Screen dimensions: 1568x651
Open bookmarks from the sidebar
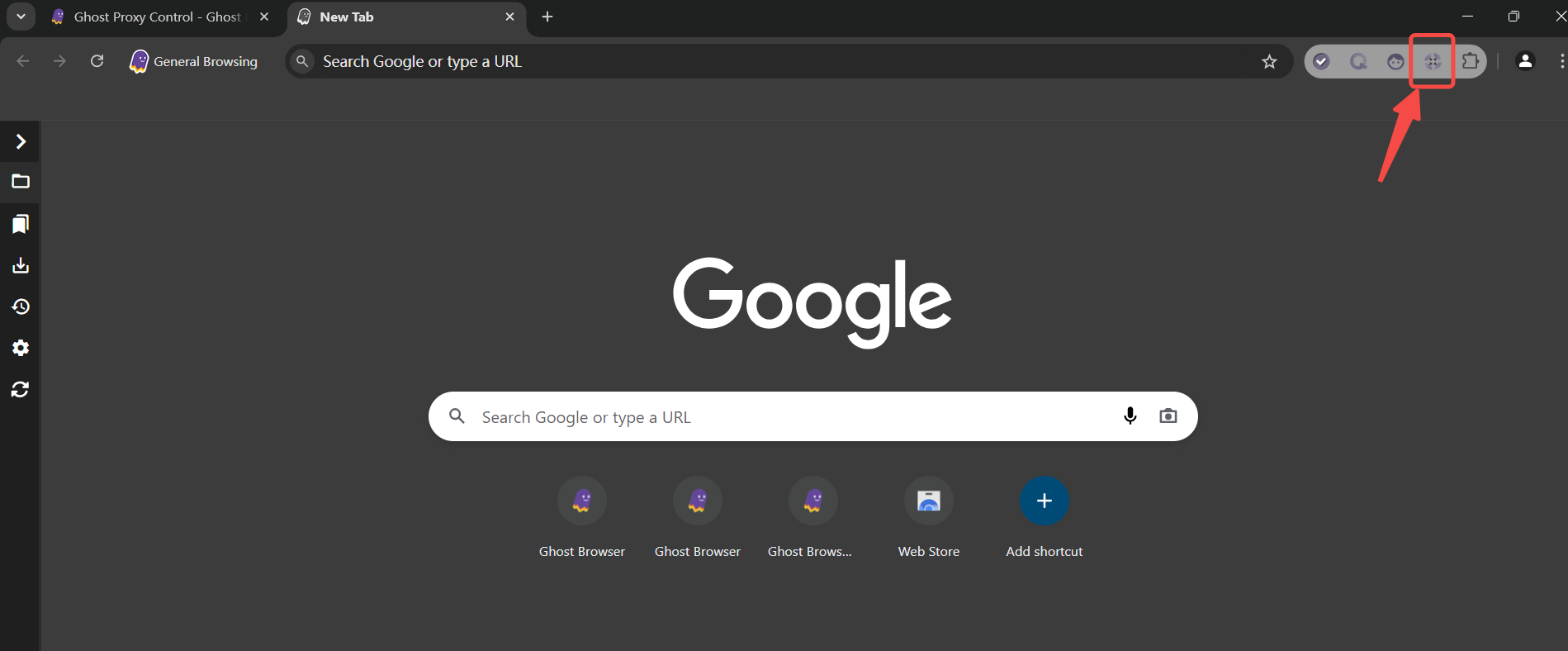pyautogui.click(x=21, y=224)
